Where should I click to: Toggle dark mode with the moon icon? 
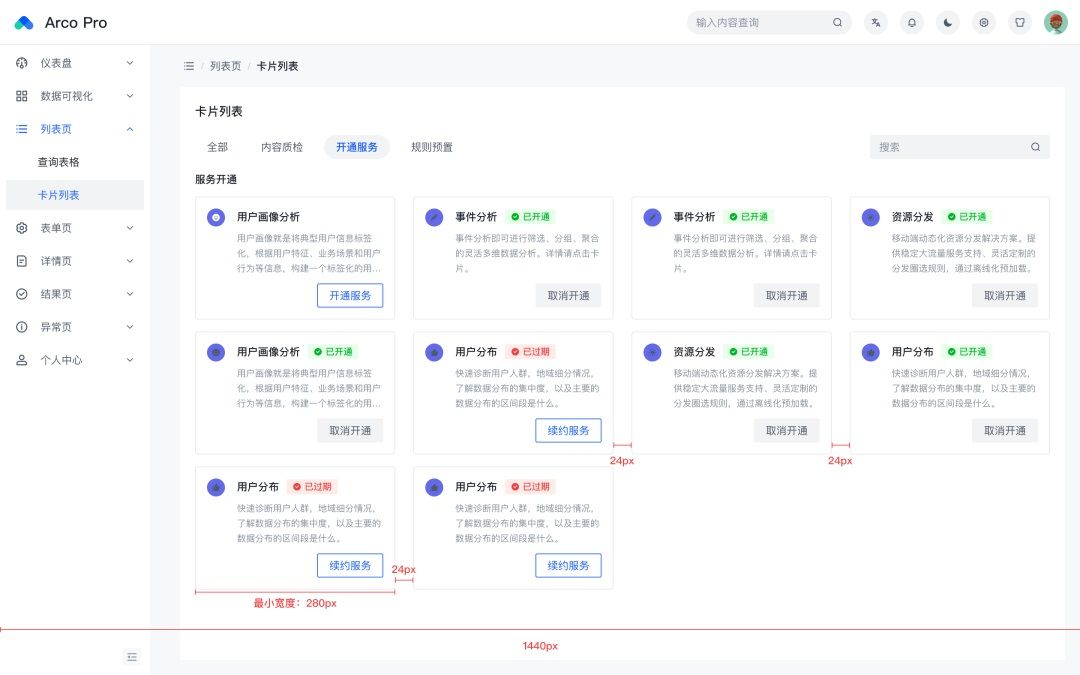[x=948, y=23]
